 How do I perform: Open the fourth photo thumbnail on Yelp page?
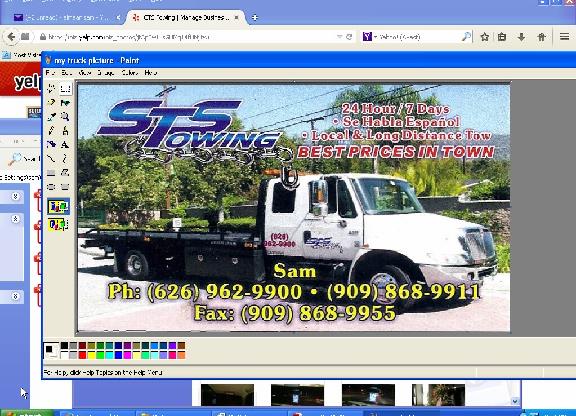(438, 395)
